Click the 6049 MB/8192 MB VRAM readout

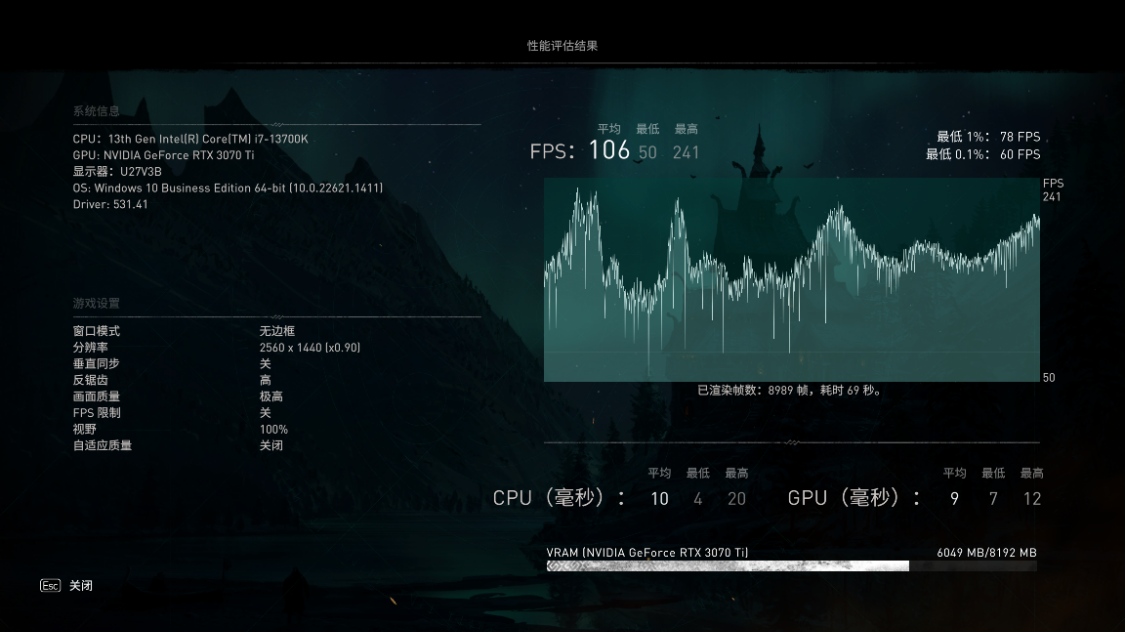987,552
